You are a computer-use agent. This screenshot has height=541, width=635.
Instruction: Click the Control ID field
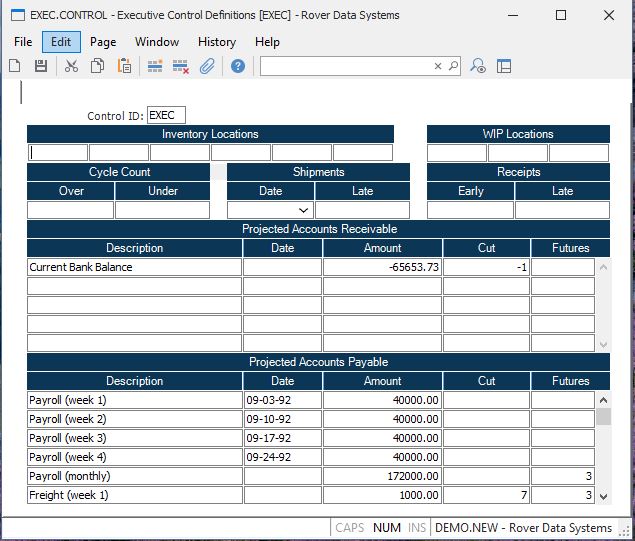[x=166, y=115]
